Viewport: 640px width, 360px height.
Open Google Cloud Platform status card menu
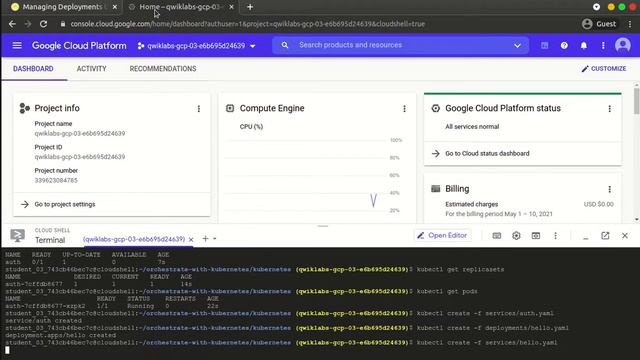pos(609,109)
